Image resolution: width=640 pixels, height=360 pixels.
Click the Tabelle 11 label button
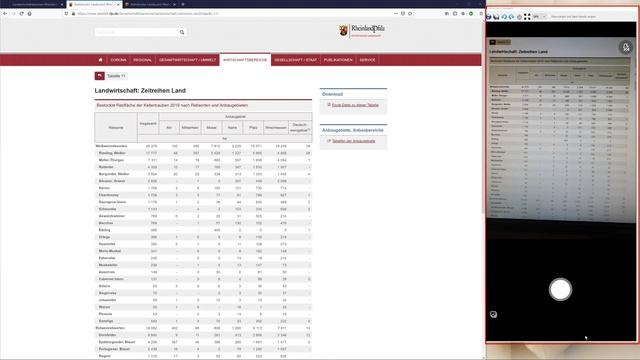coord(116,76)
